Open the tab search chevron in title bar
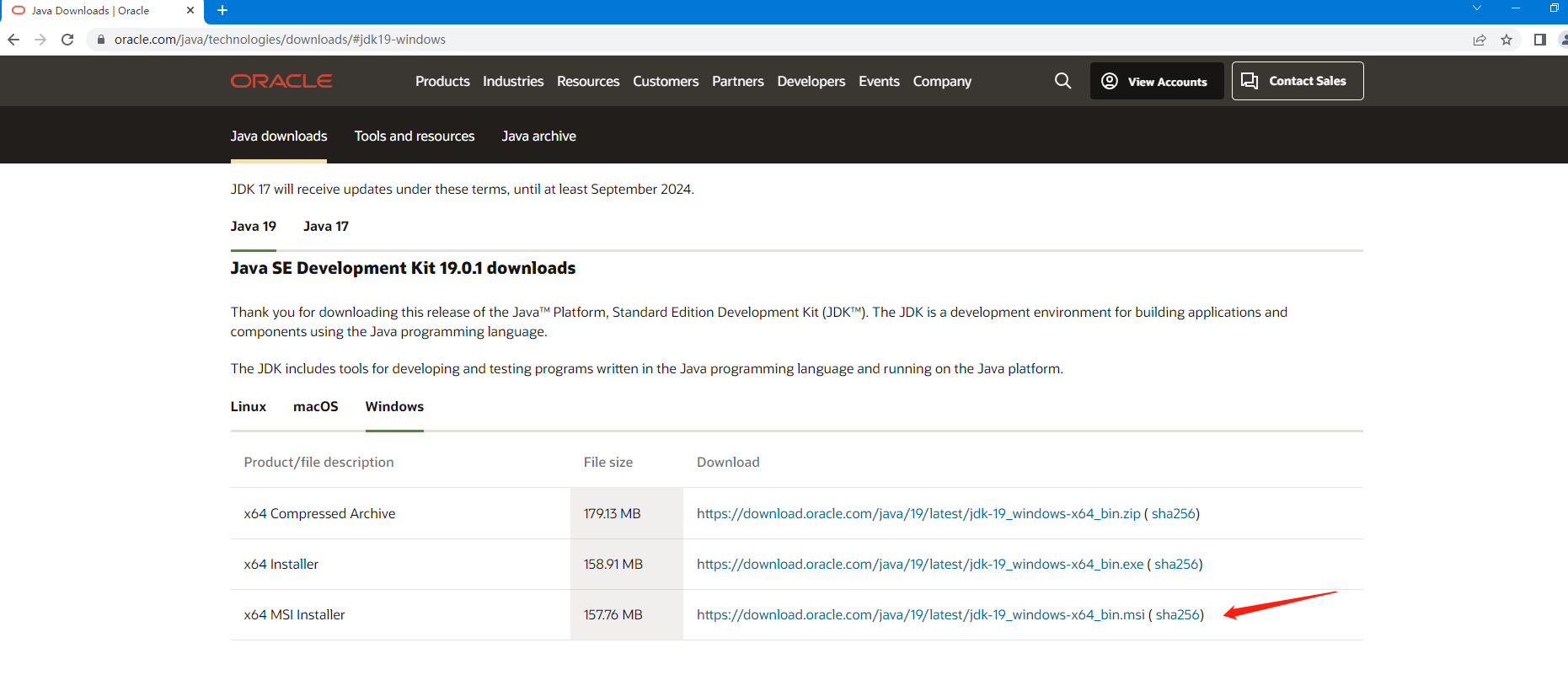This screenshot has width=1568, height=691. 1476,8
